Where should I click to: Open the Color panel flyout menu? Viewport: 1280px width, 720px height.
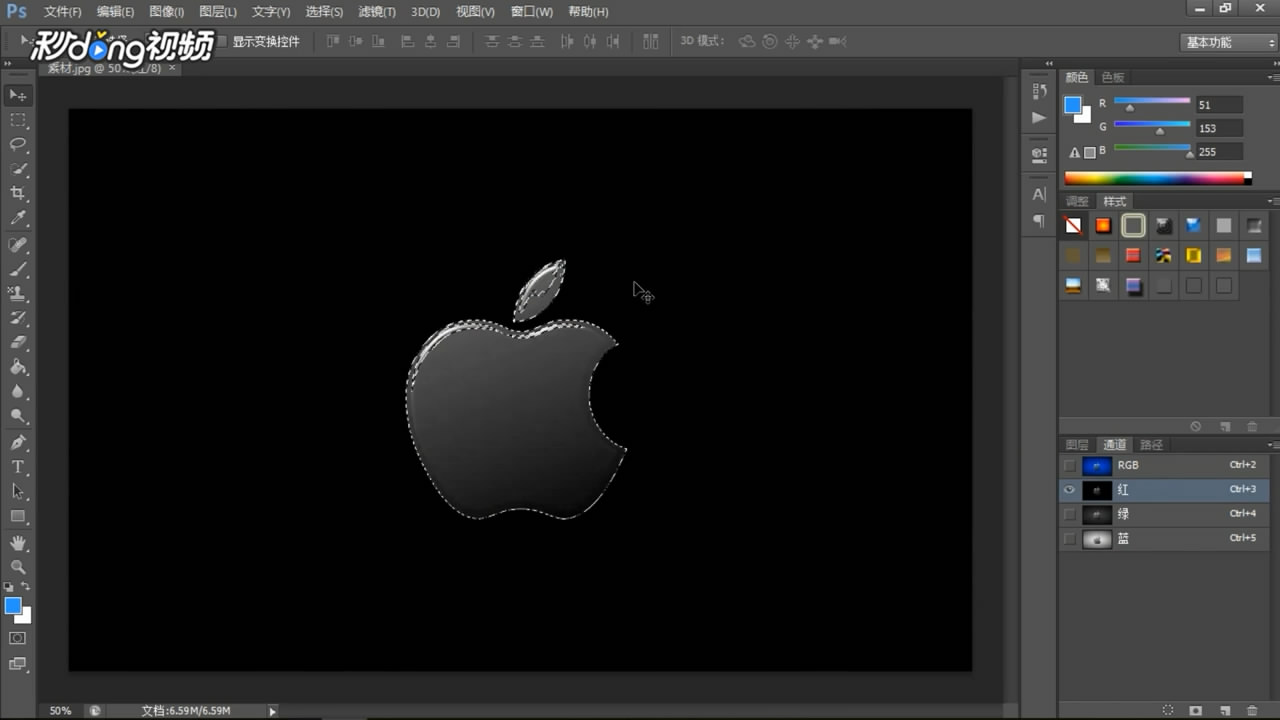1272,77
